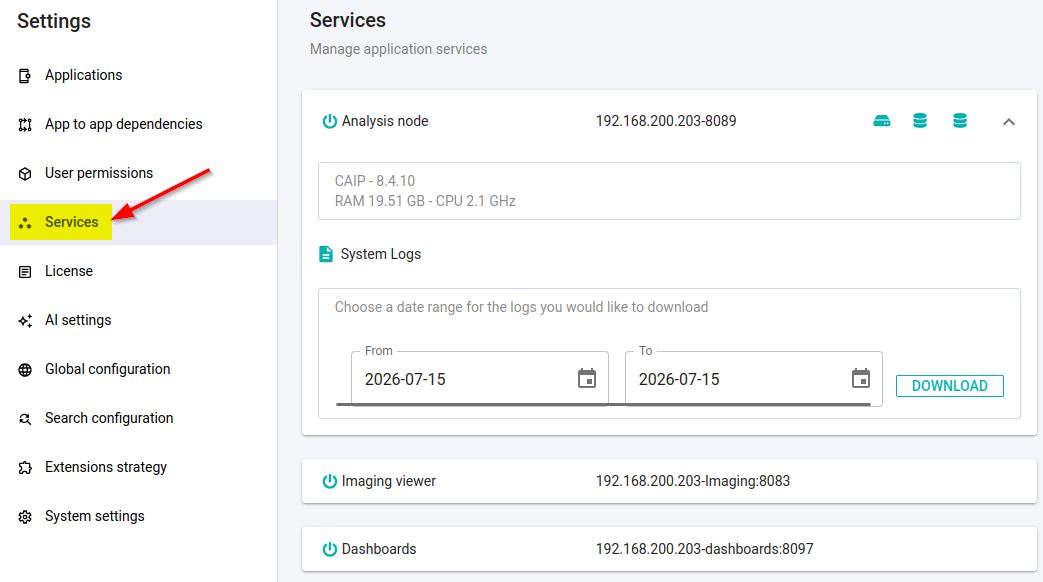Click the System Logs file icon

(326, 254)
